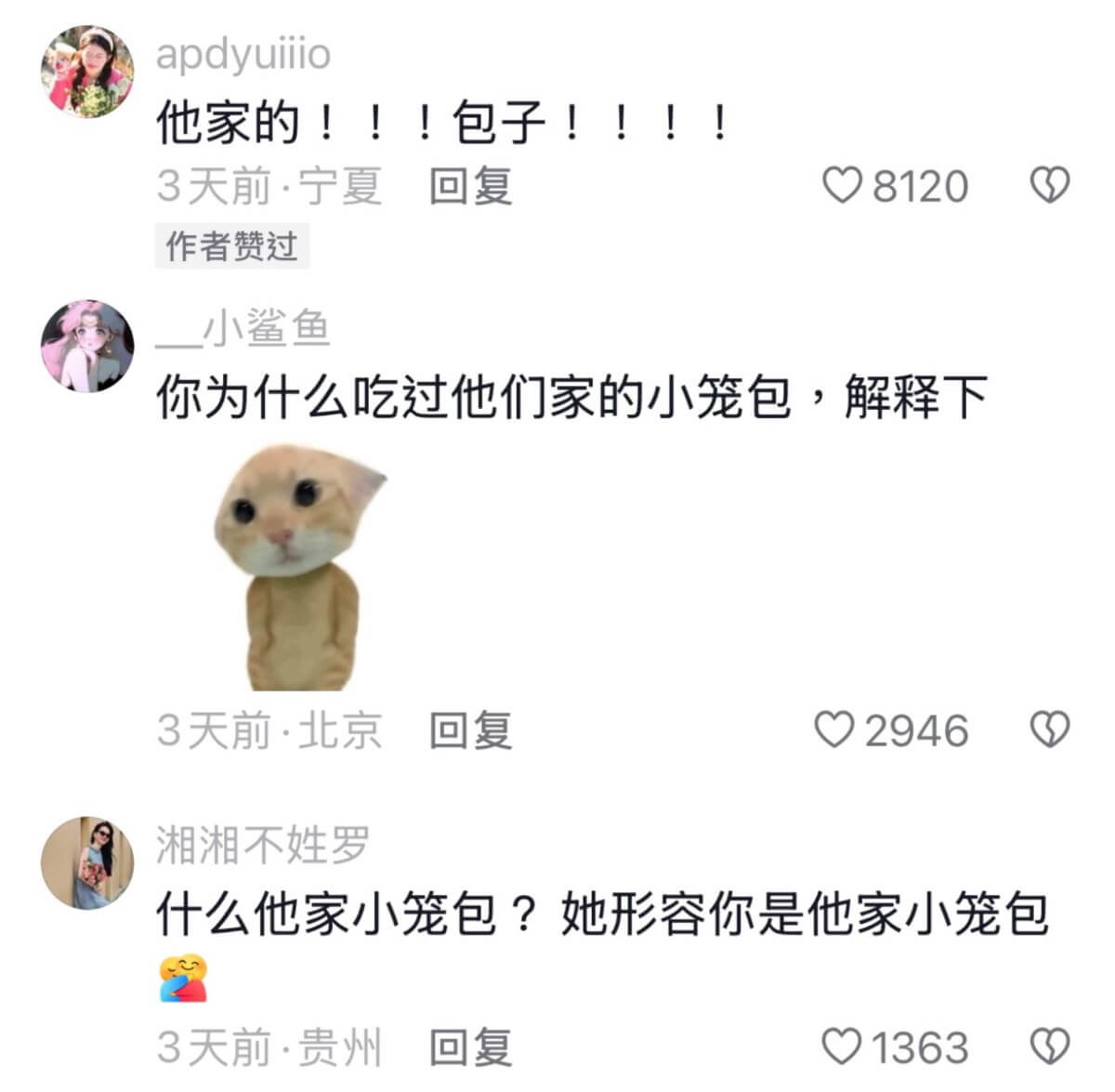The image size is (1115, 1092).
Task: Reply to the comment from 贵州
Action: tap(470, 1047)
